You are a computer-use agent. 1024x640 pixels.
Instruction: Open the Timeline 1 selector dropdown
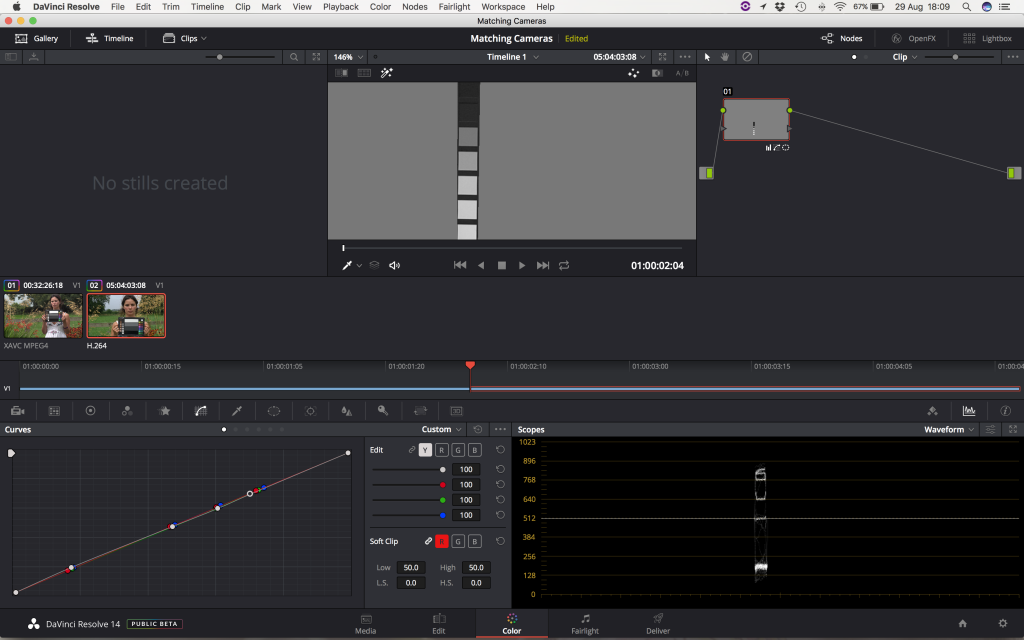(x=513, y=57)
